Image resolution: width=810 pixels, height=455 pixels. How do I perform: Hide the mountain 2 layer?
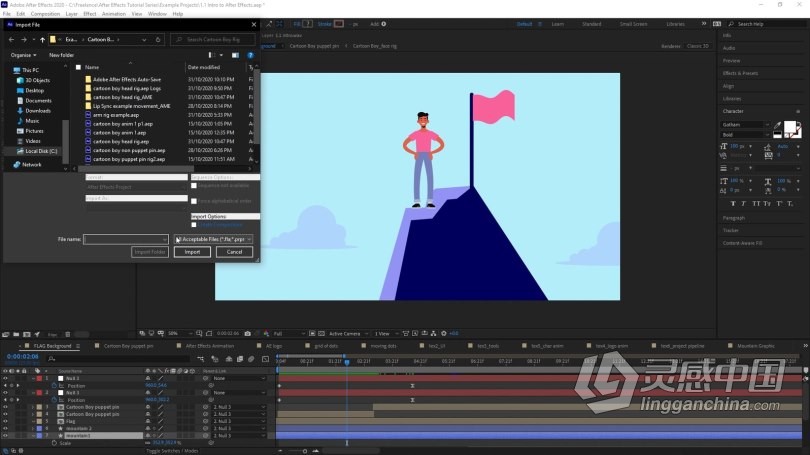[5, 428]
